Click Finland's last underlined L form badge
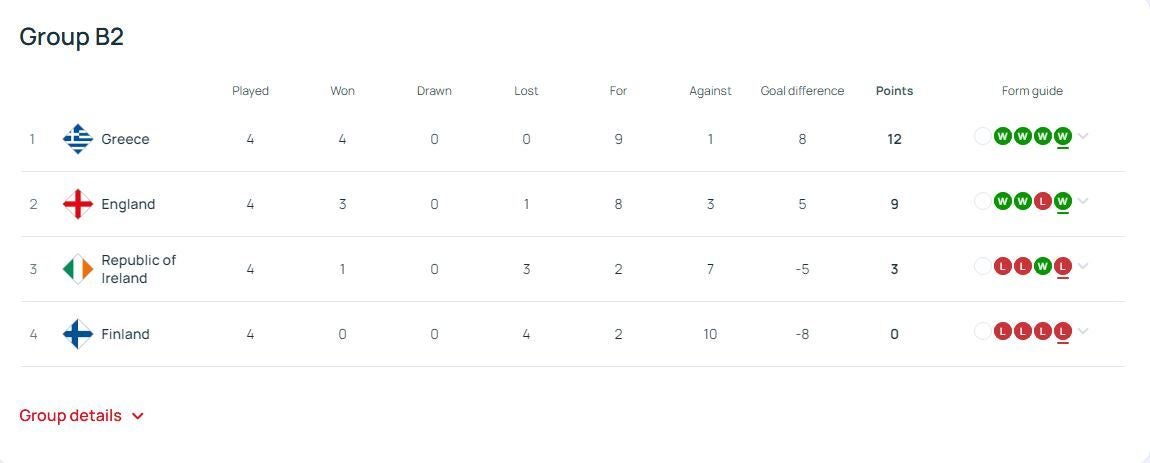The image size is (1150, 463). 1063,332
